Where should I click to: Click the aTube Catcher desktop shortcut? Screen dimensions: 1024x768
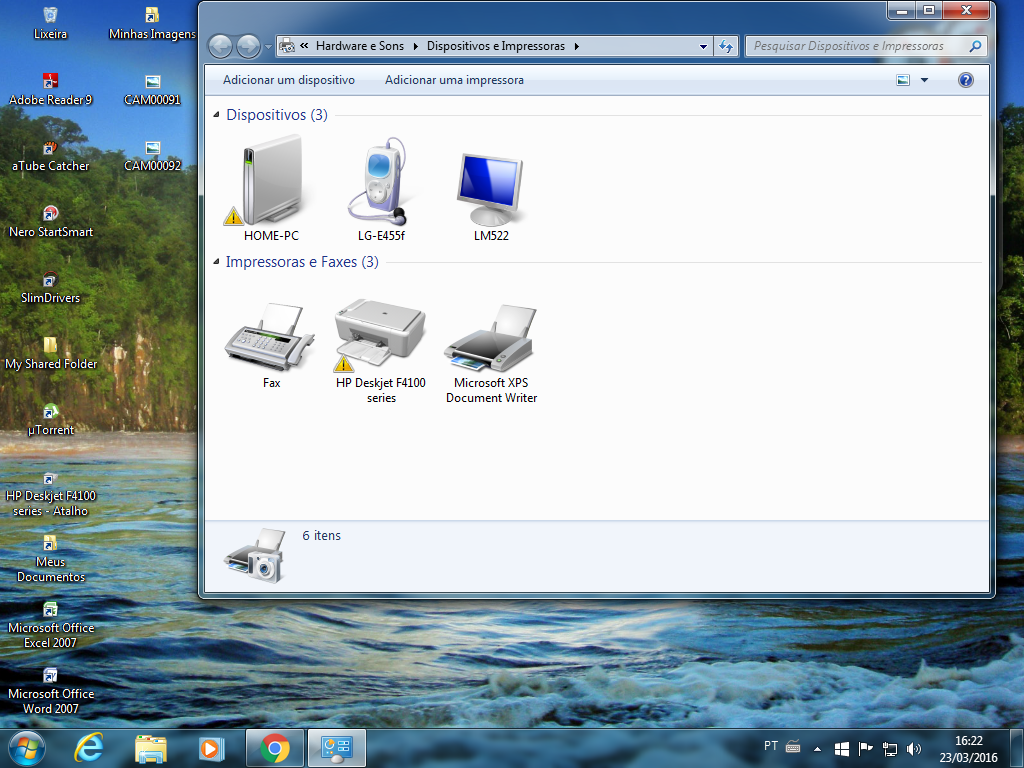(50, 155)
